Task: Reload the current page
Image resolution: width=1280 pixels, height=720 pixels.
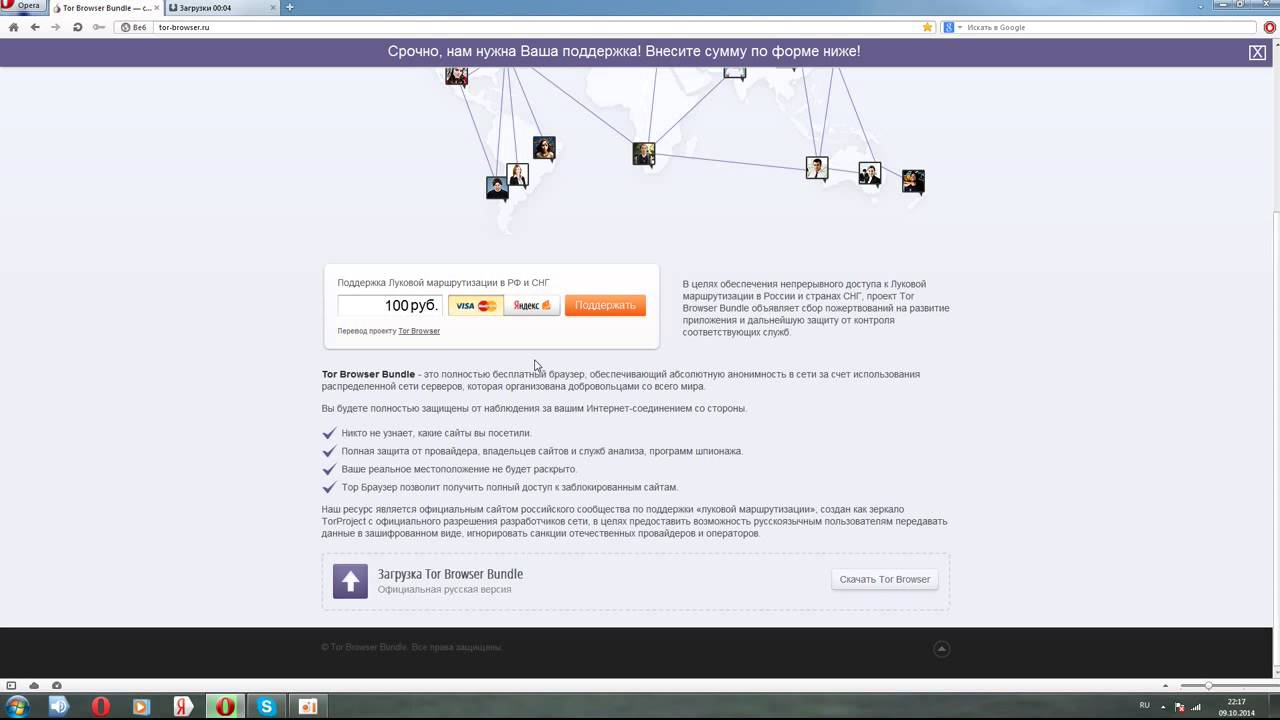Action: (x=77, y=27)
